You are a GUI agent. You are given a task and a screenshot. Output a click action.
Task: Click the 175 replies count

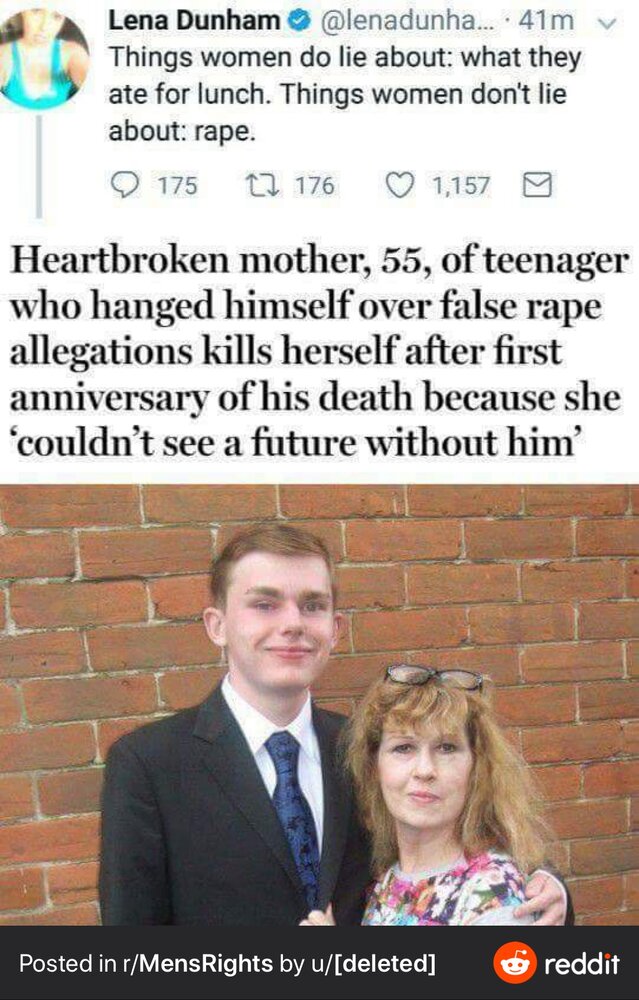click(177, 186)
